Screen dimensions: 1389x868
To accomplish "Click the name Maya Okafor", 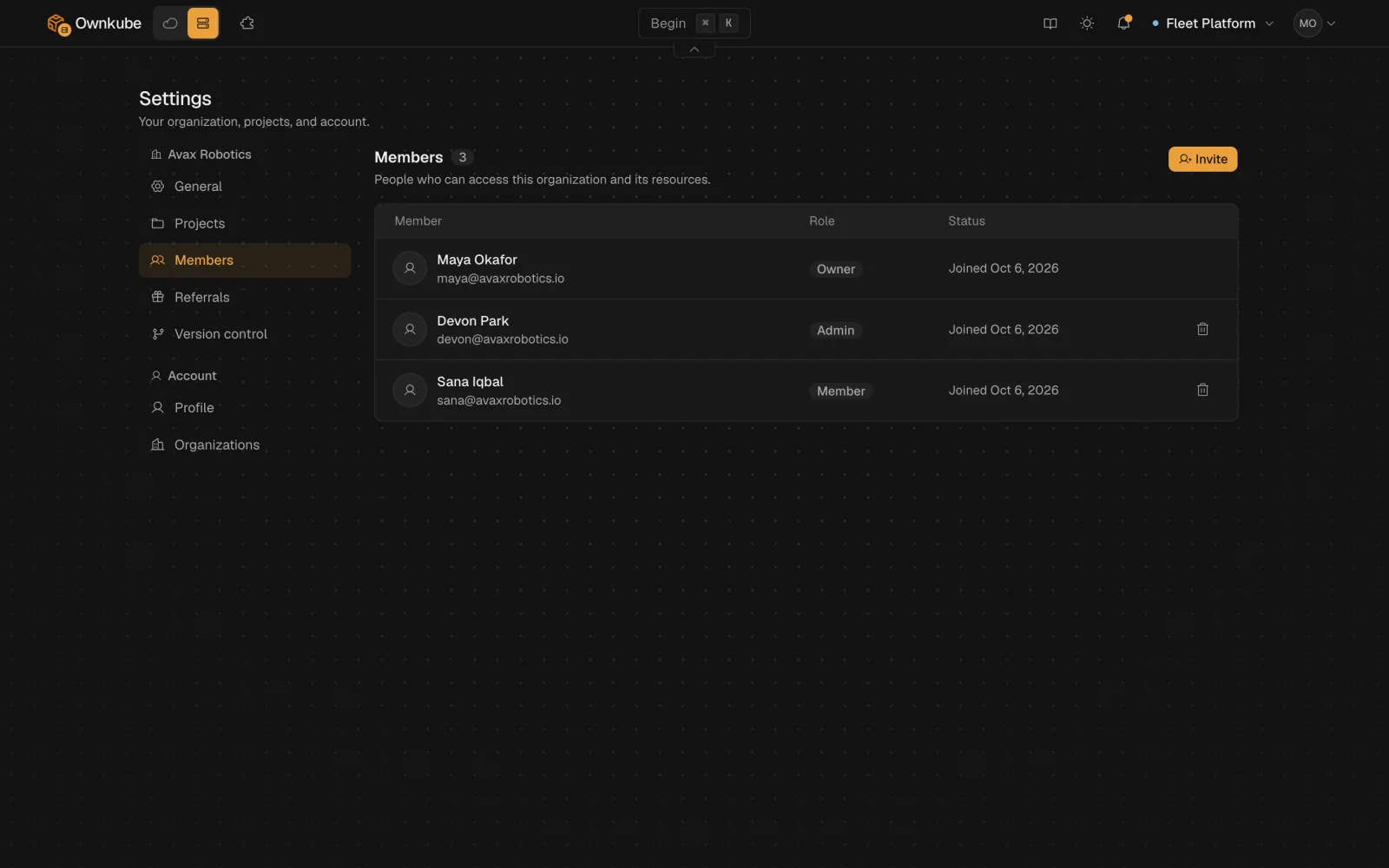I will click(x=477, y=260).
